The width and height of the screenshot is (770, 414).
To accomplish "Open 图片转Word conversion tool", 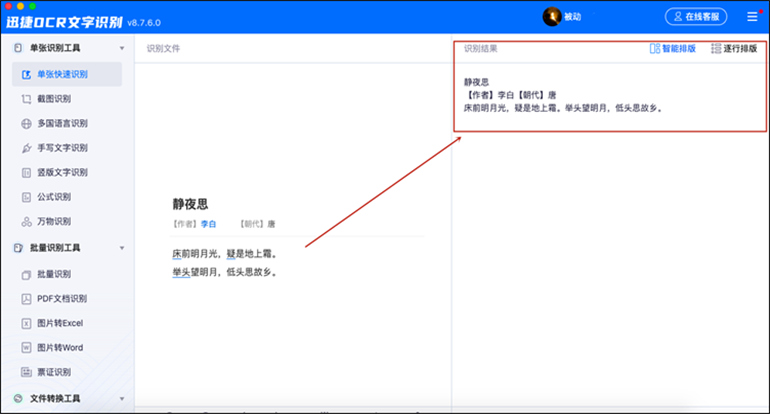I will point(60,347).
